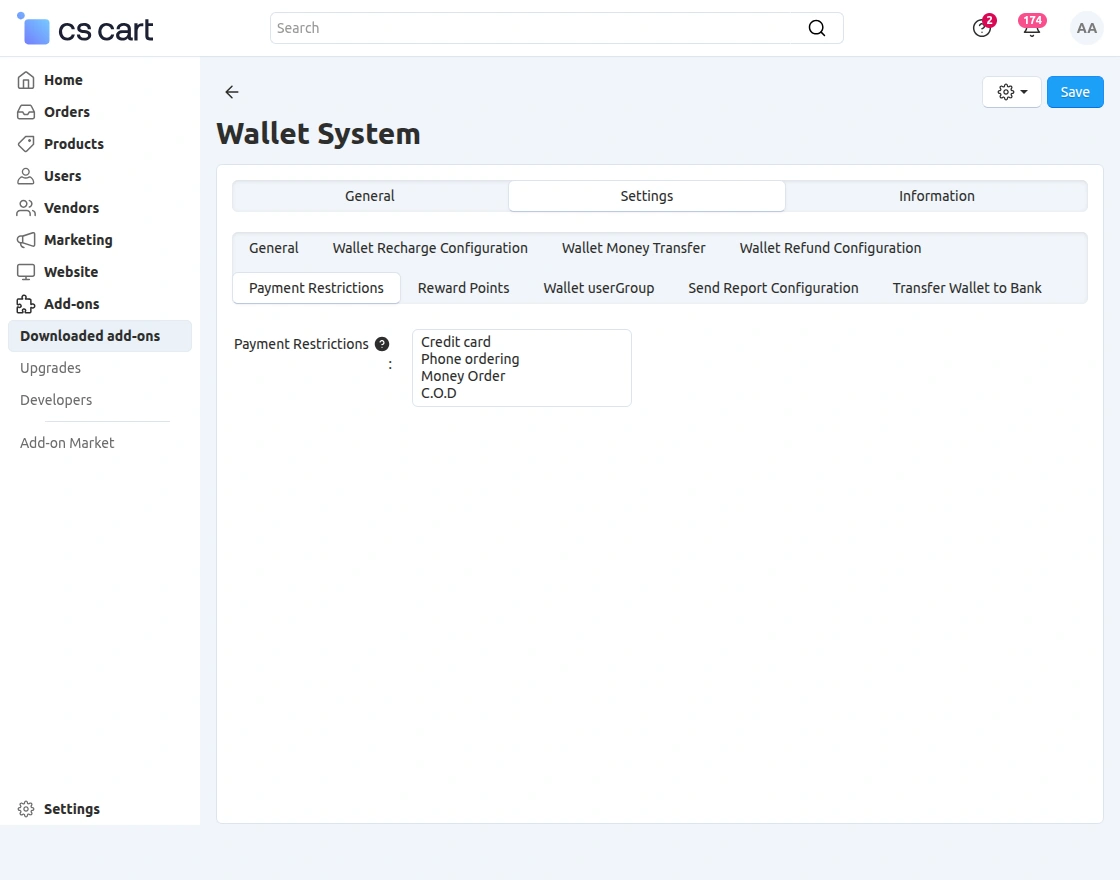Click the search magnifier icon
The width and height of the screenshot is (1120, 880).
817,28
